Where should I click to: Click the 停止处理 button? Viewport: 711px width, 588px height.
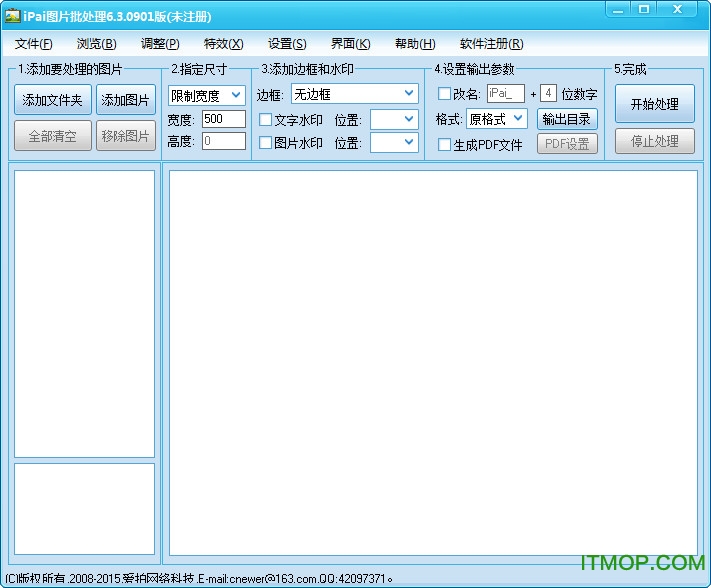654,141
